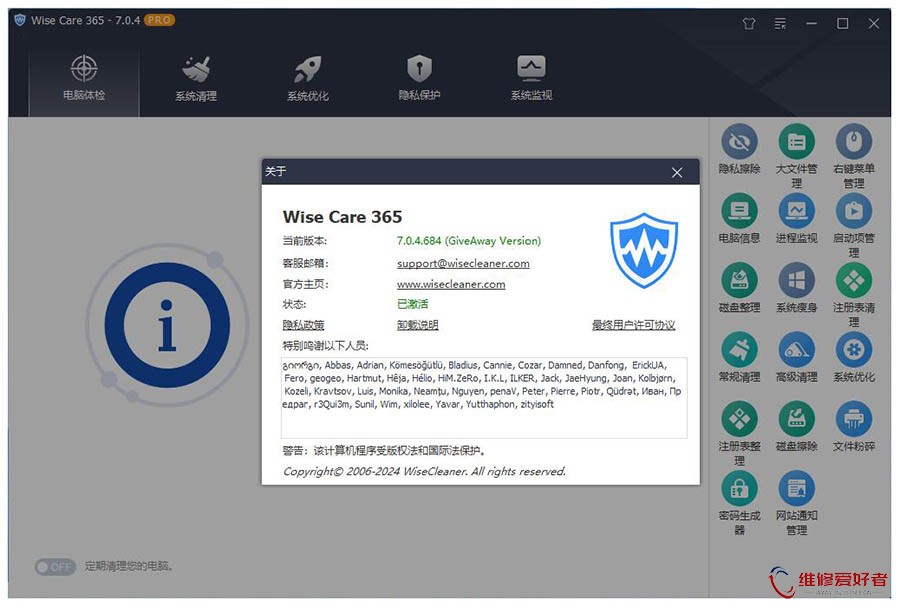Open the 进程监视 process monitor tool
Screen dimensions: 900x607
(x=797, y=218)
